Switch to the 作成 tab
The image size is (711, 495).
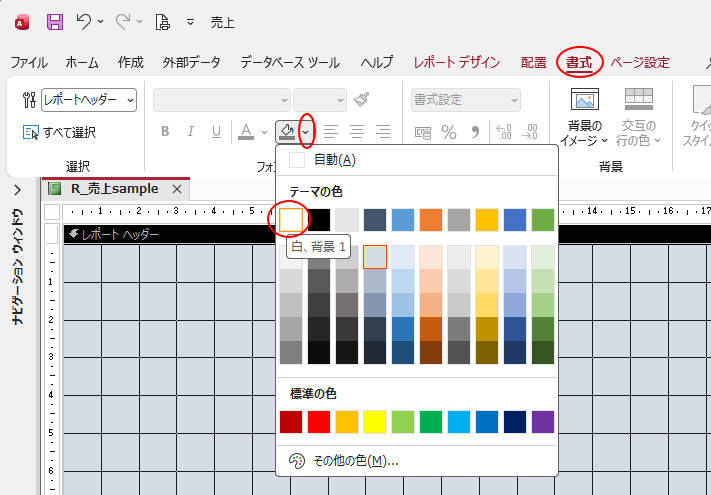(x=131, y=62)
